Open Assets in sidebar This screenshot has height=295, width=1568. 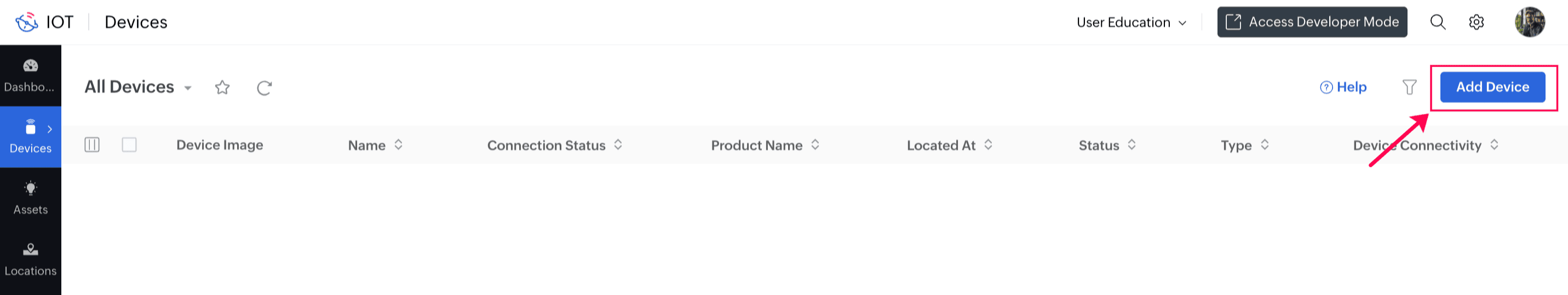[x=31, y=198]
